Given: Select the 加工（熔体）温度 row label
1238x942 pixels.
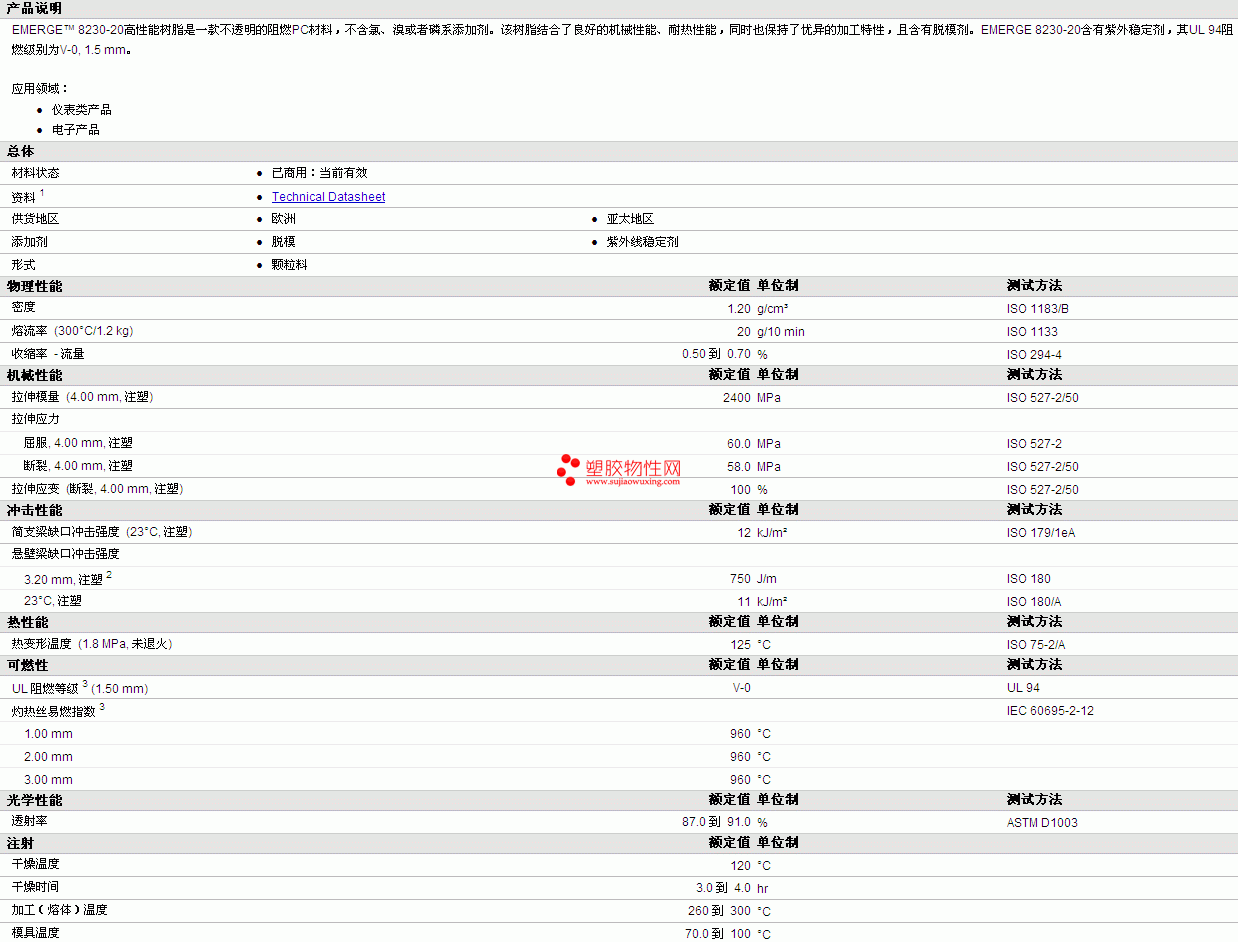Looking at the screenshot, I should pyautogui.click(x=59, y=910).
